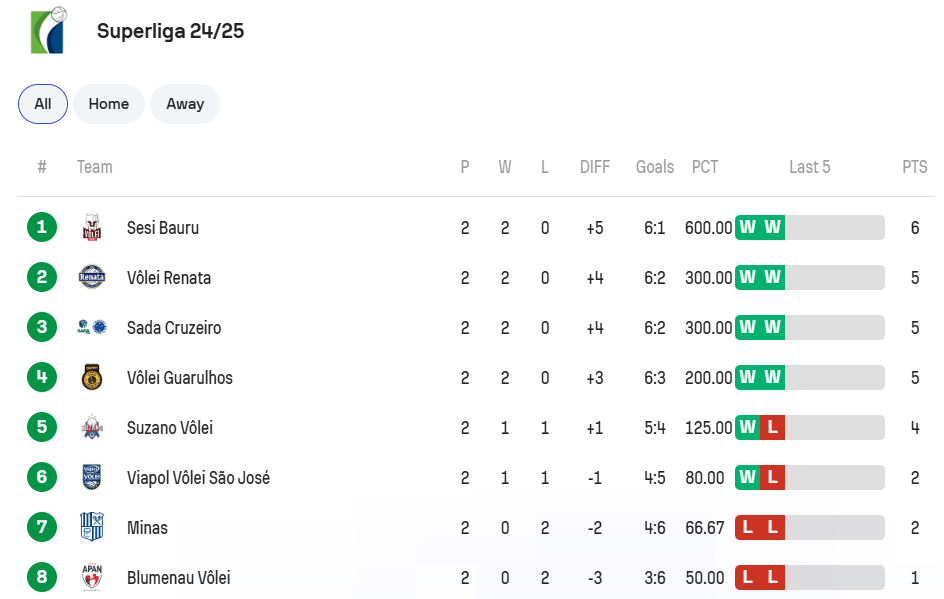Open the Sesi Bauru team name link
944x599 pixels.
pyautogui.click(x=163, y=228)
